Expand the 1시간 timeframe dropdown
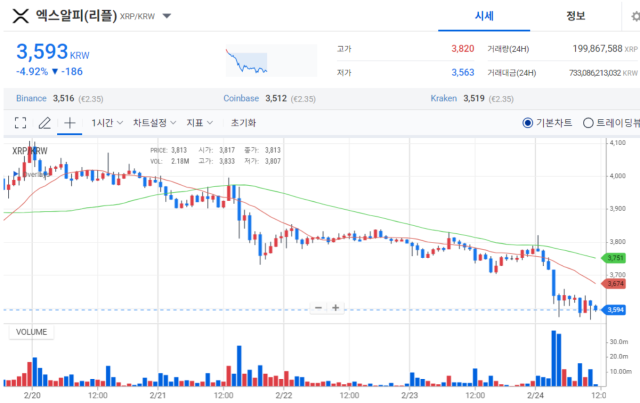Viewport: 640px width, 403px height. click(107, 123)
